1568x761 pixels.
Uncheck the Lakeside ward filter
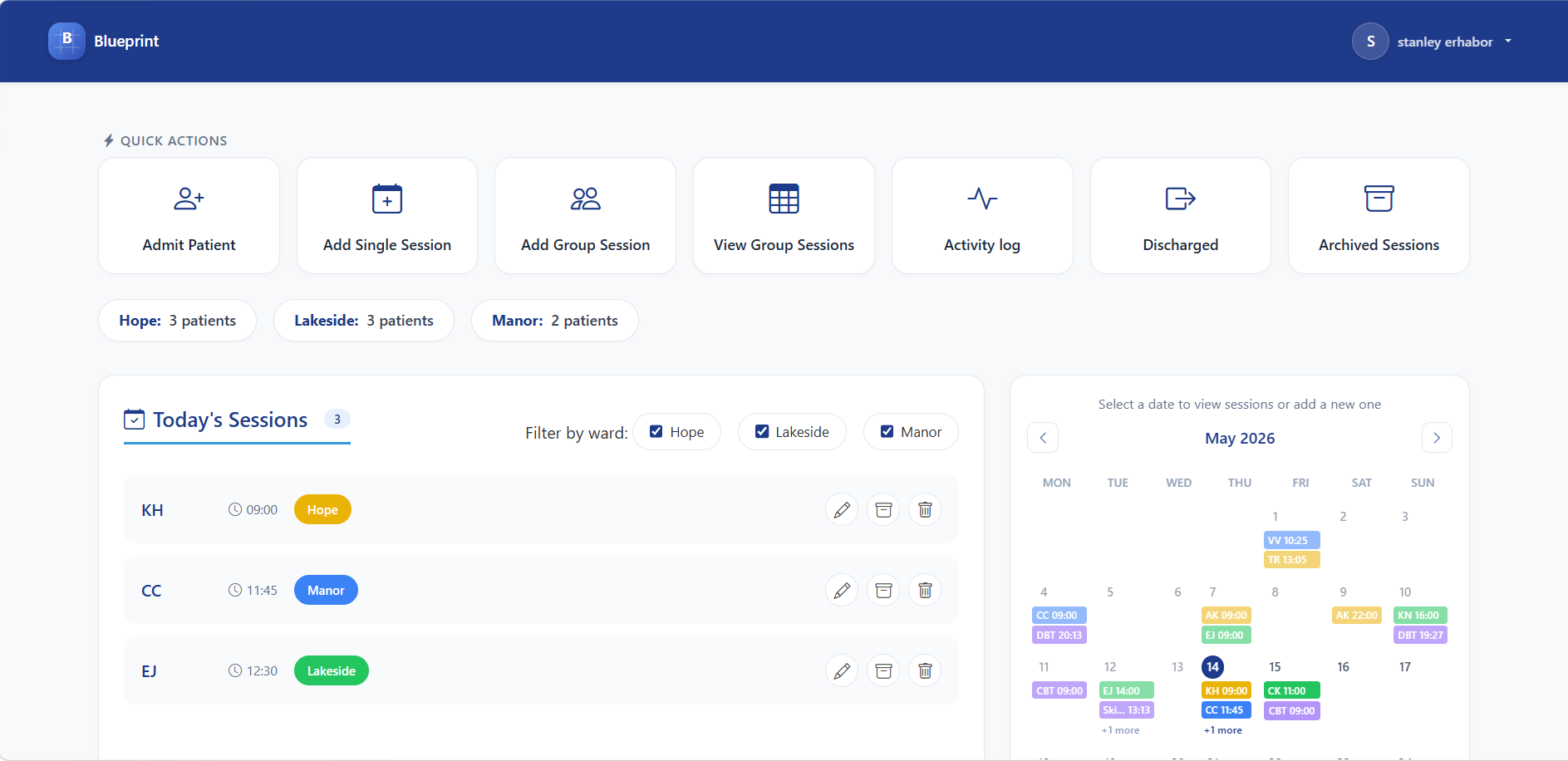click(x=761, y=431)
